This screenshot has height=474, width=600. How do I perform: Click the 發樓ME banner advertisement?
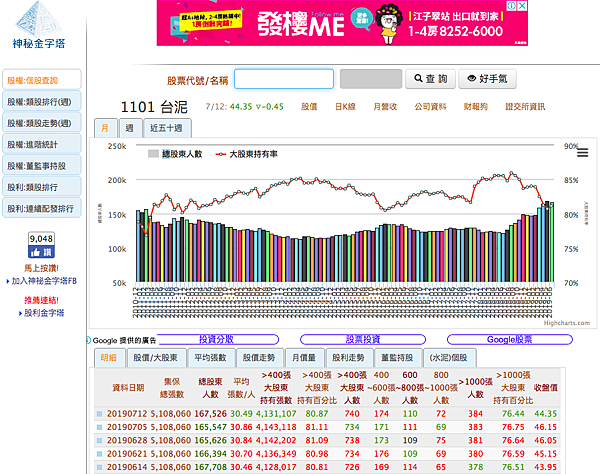[x=342, y=23]
